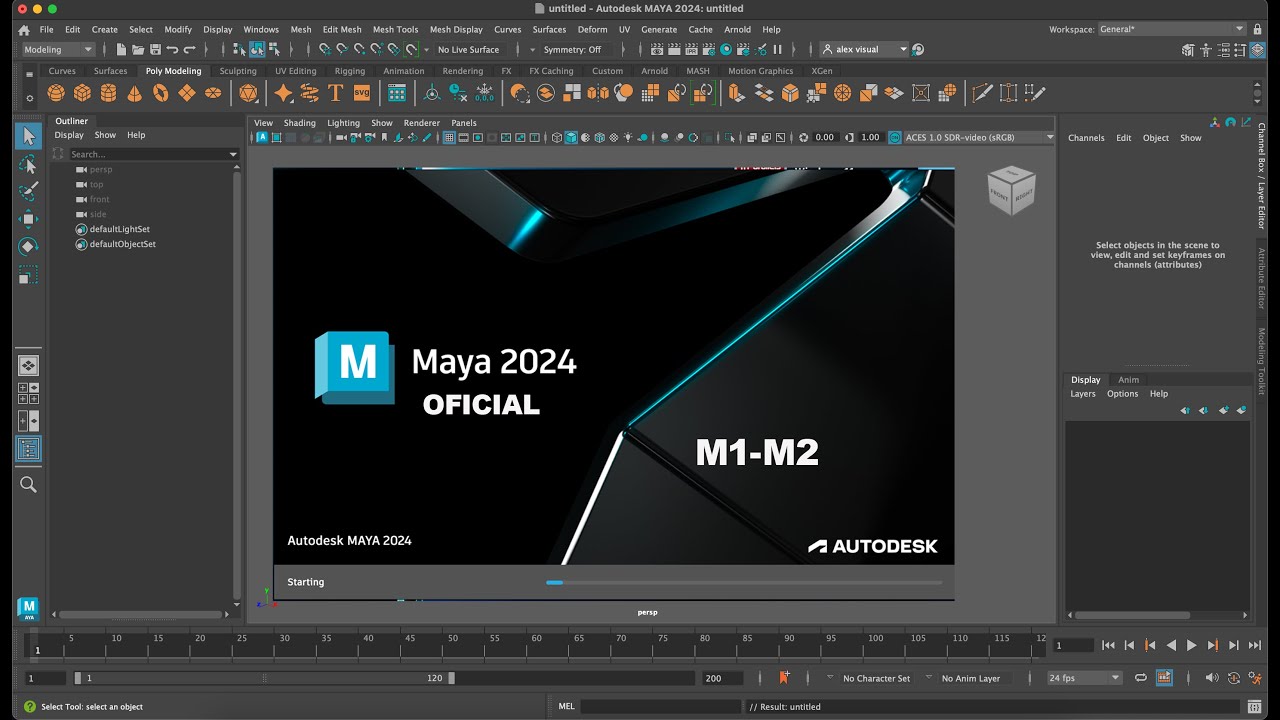The image size is (1280, 720).
Task: Activate the Select tool in the Tool Box
Action: (28, 136)
